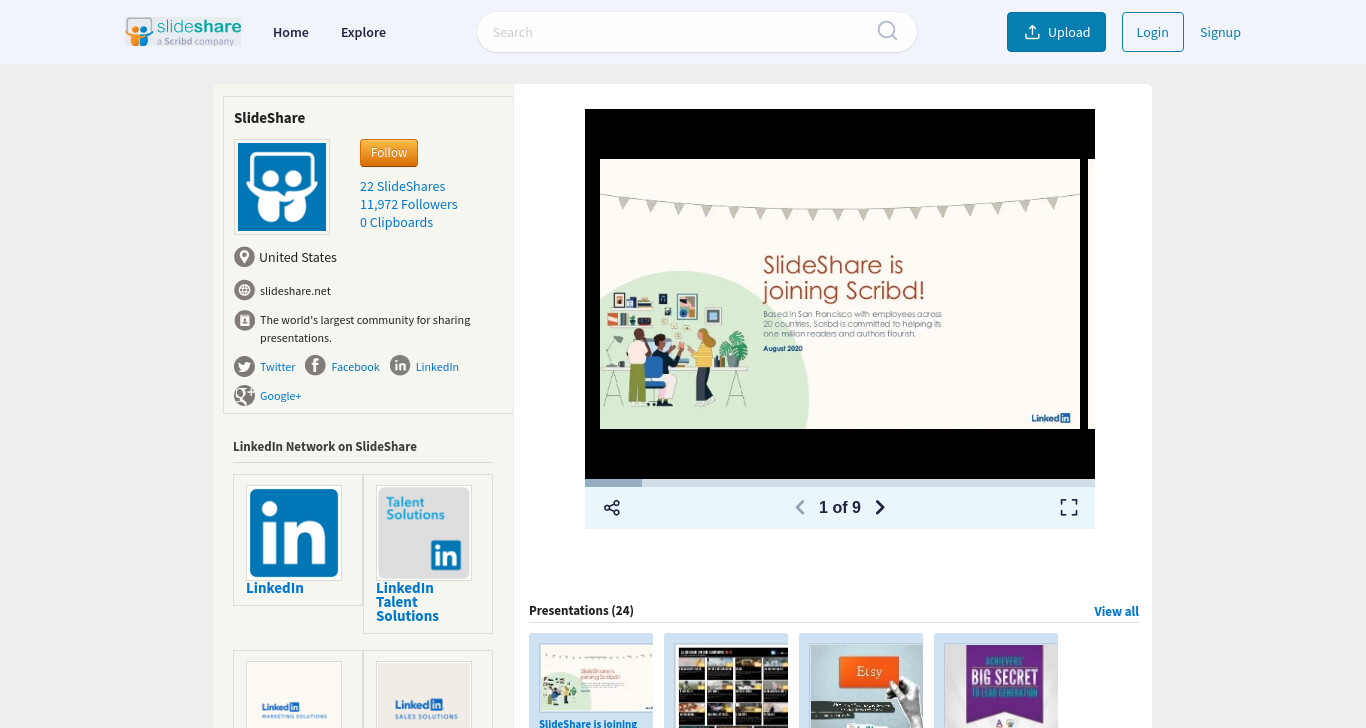Open the Facebook text link
This screenshot has height=728, width=1366.
click(355, 367)
